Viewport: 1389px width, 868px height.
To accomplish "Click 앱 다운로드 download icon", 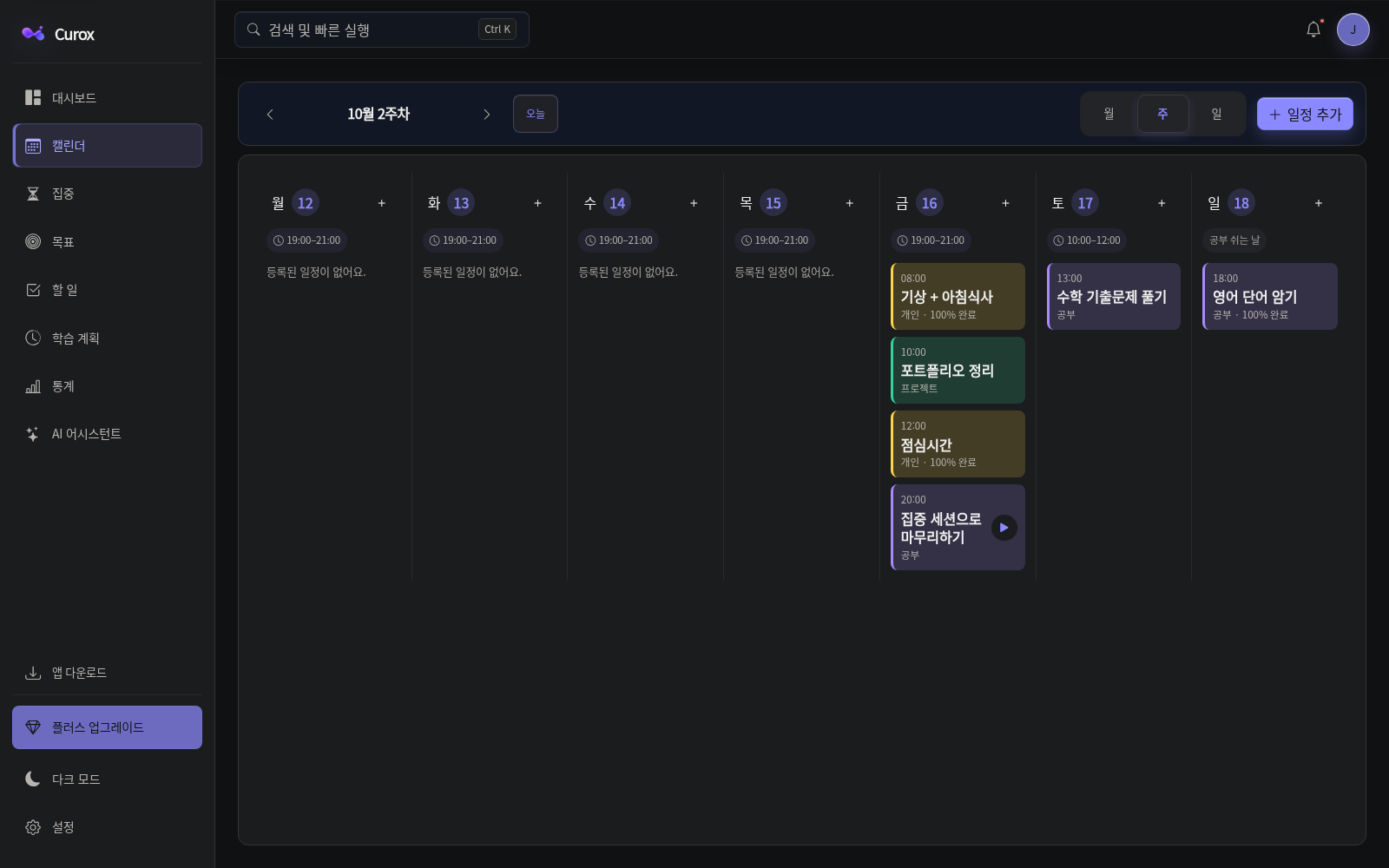I will [33, 673].
